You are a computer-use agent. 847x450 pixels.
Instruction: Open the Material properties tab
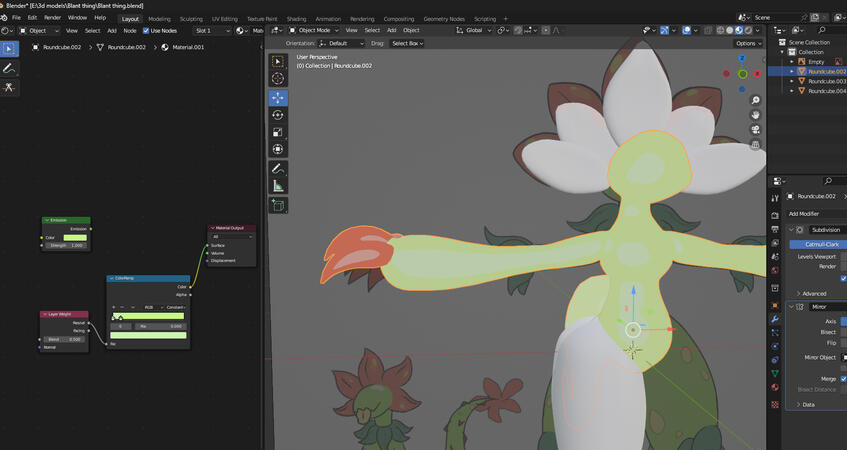775,387
